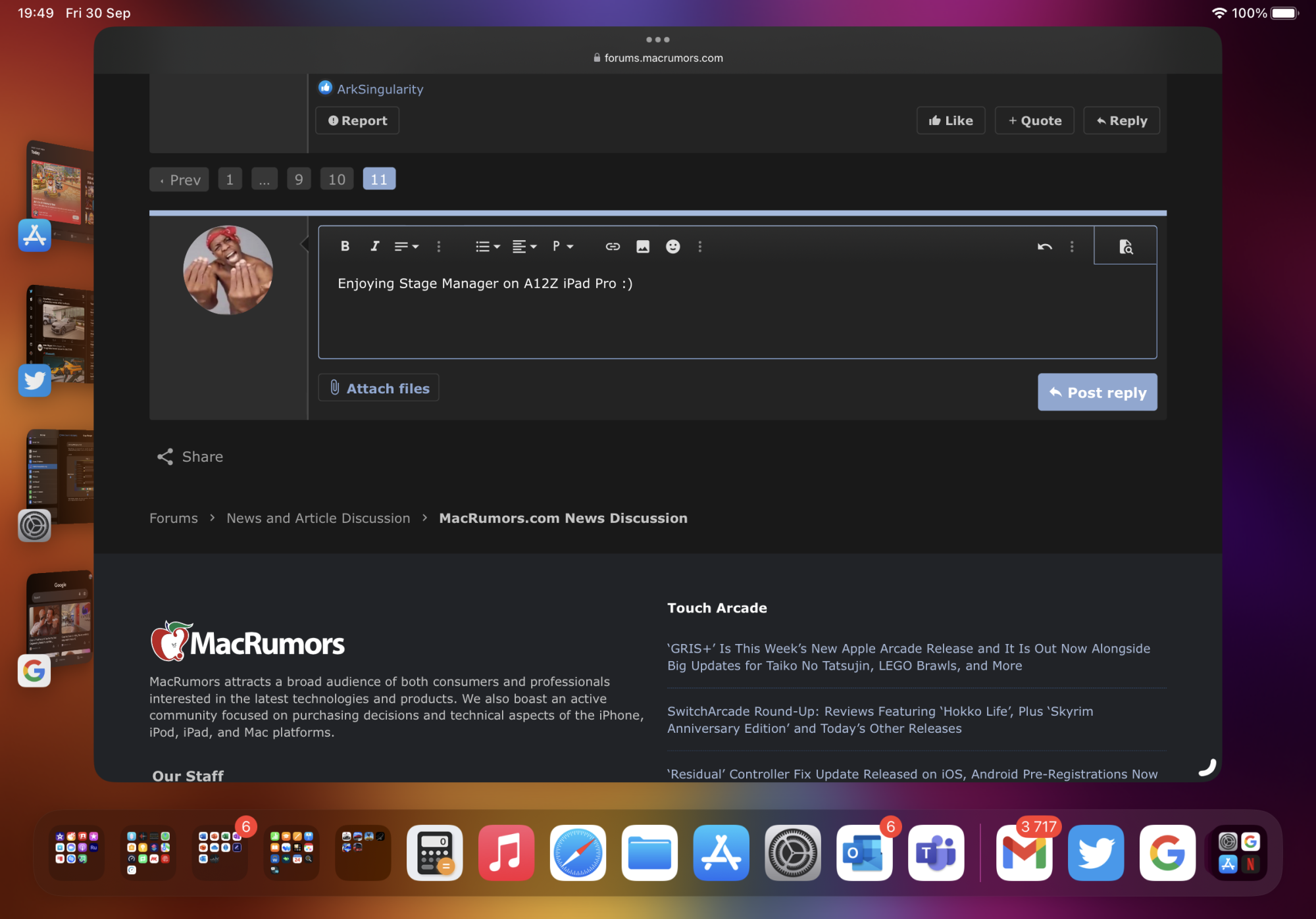The height and width of the screenshot is (919, 1316).
Task: Click the user avatar beside editor
Action: tap(228, 270)
